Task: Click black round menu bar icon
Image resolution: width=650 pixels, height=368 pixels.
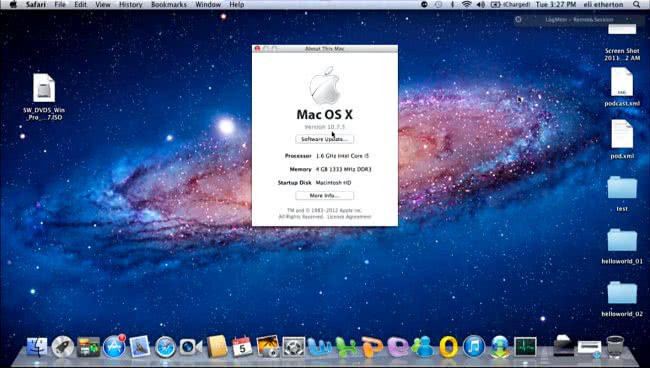Action: (x=424, y=5)
